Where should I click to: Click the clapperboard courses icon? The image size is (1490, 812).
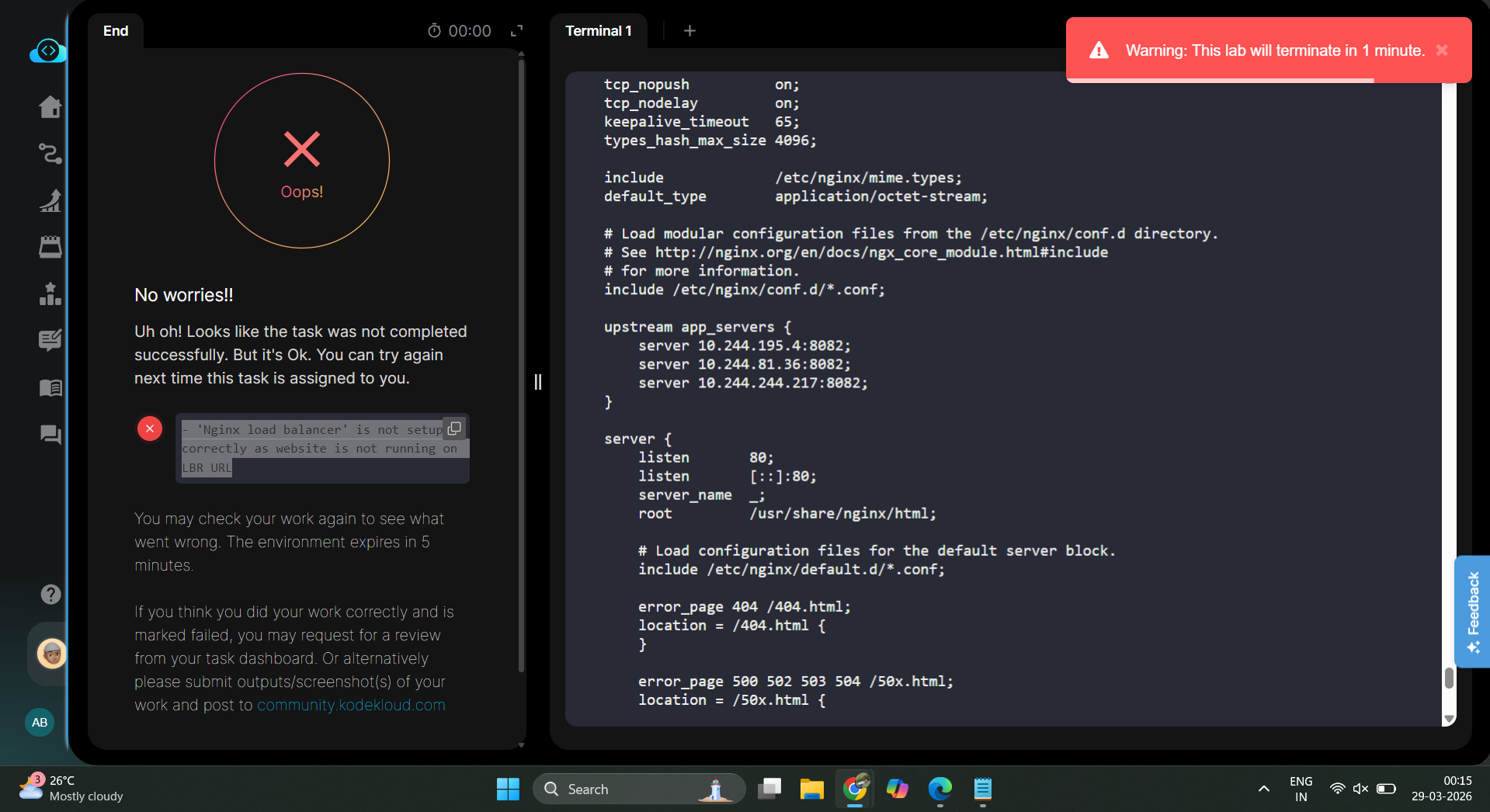[50, 247]
